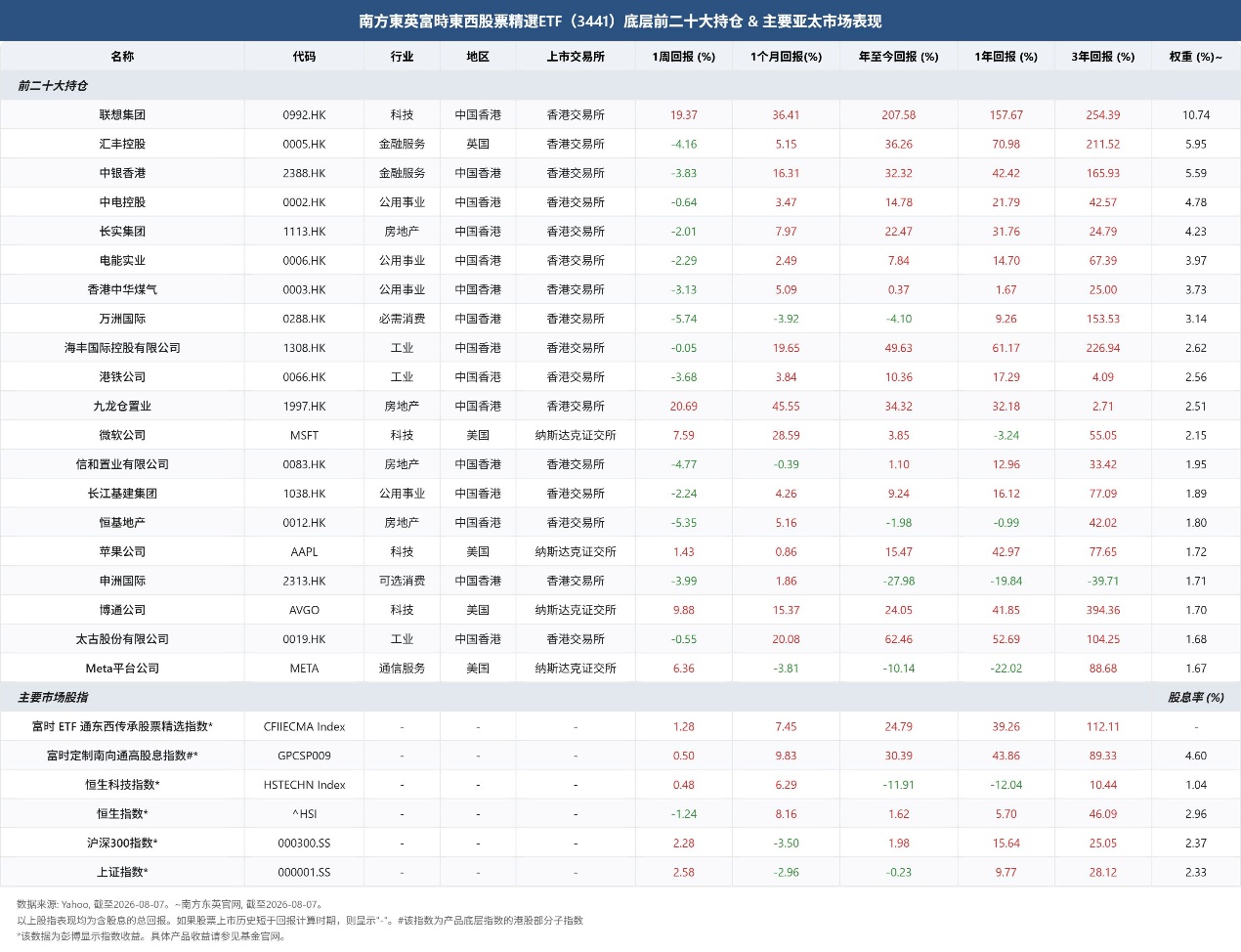Click the table title mentioning ETF（3441）

[x=620, y=22]
